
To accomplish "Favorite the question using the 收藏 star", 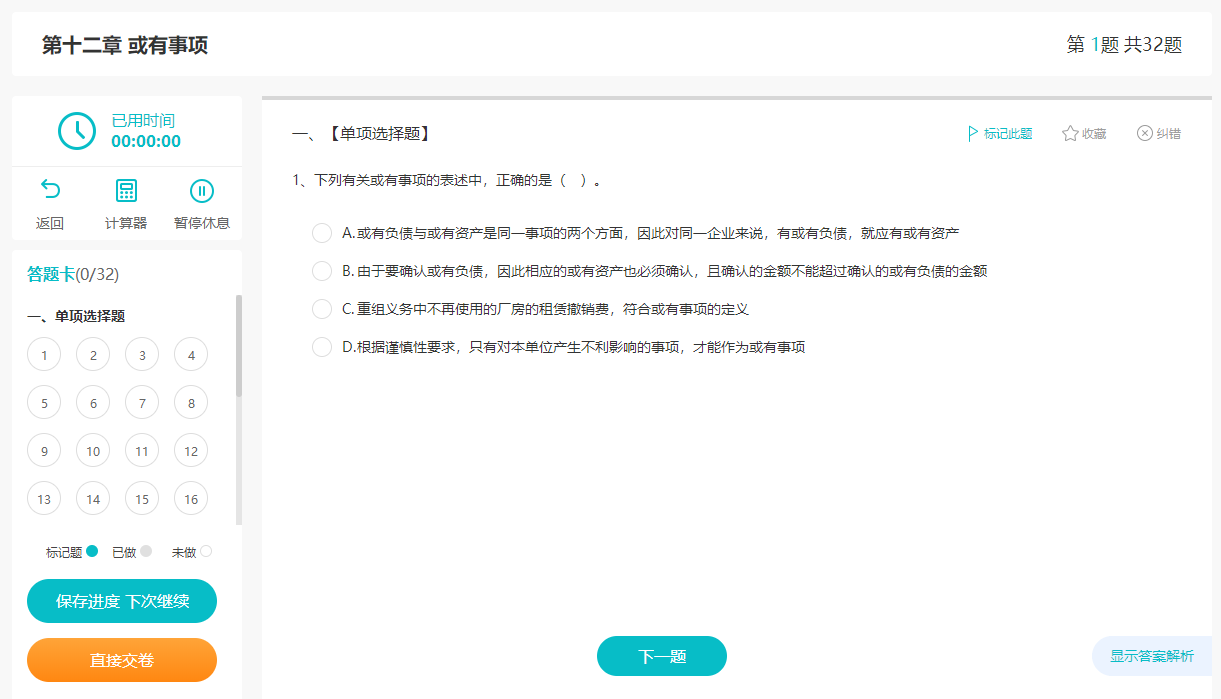I will (x=1083, y=133).
